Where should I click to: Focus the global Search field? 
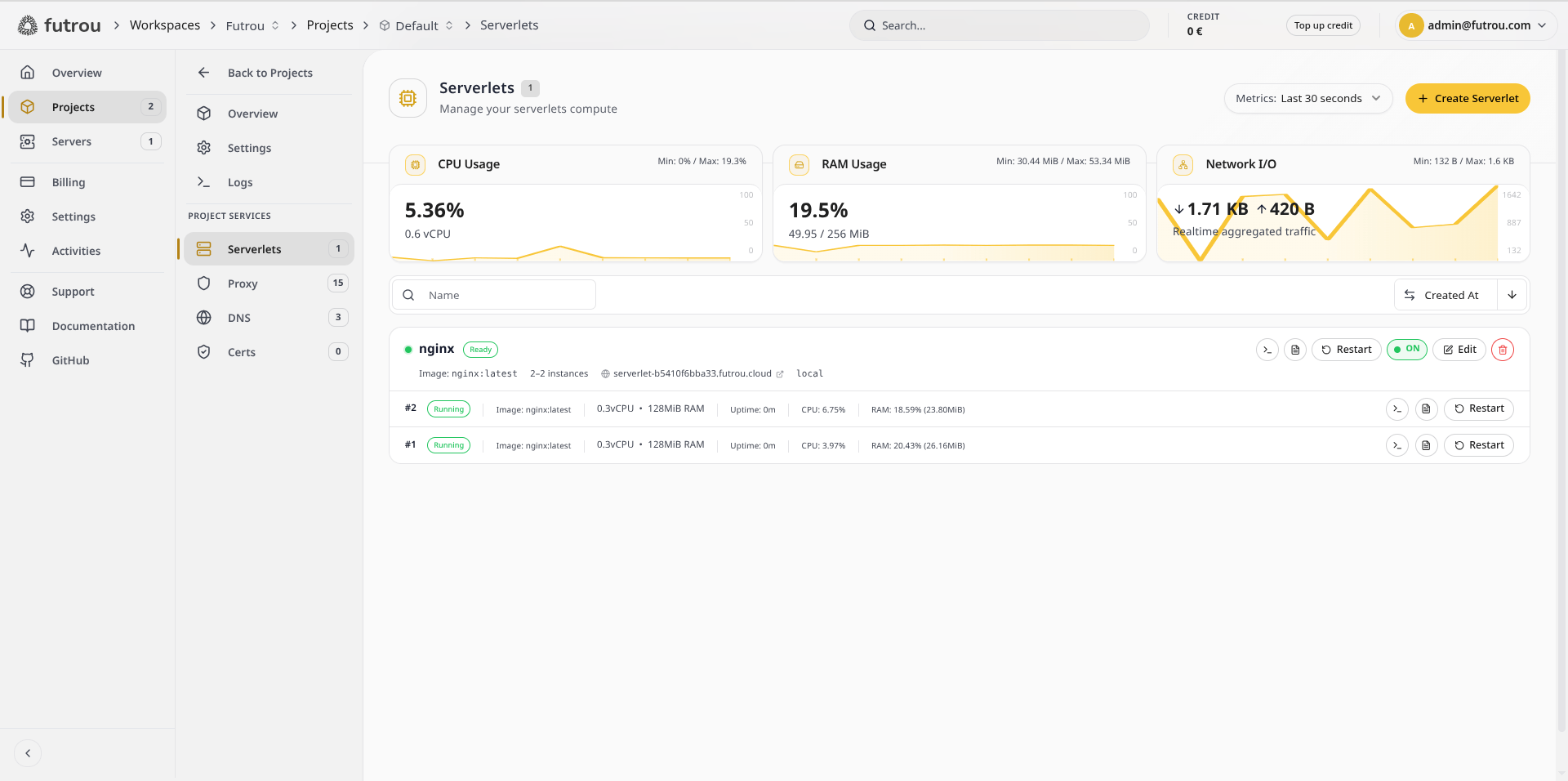pos(1000,25)
